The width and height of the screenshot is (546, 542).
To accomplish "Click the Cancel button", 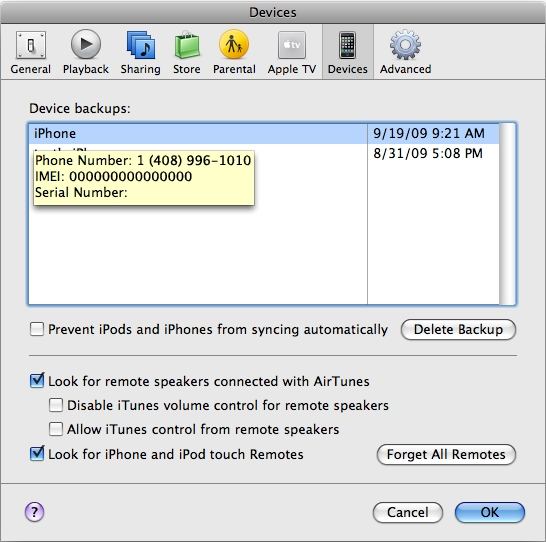I will coord(408,512).
